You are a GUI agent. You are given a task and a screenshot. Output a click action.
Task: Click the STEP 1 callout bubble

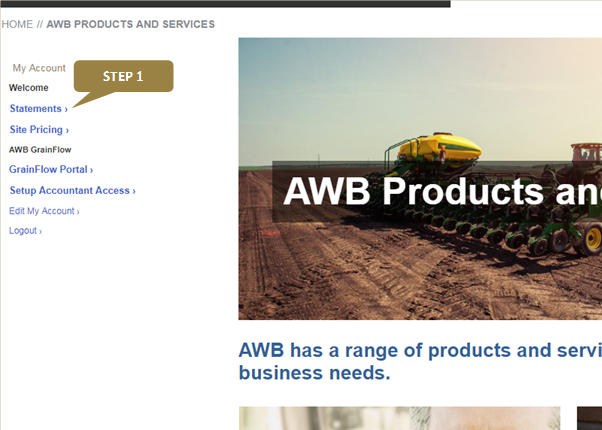click(x=123, y=76)
